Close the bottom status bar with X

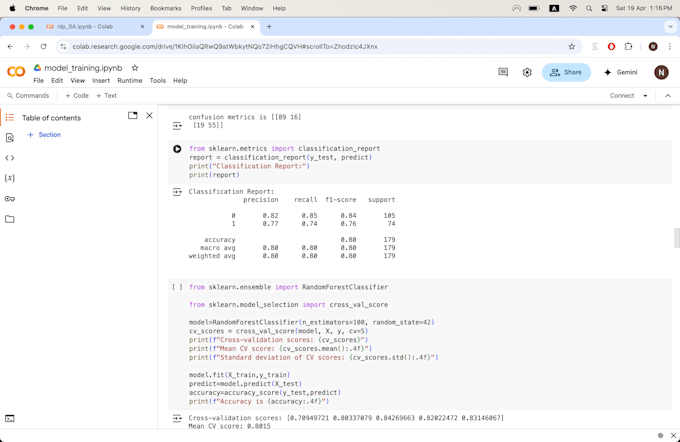coord(673,435)
